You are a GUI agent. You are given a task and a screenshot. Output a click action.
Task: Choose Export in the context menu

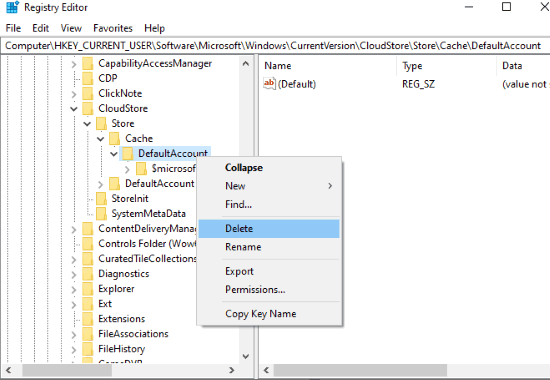pos(269,271)
